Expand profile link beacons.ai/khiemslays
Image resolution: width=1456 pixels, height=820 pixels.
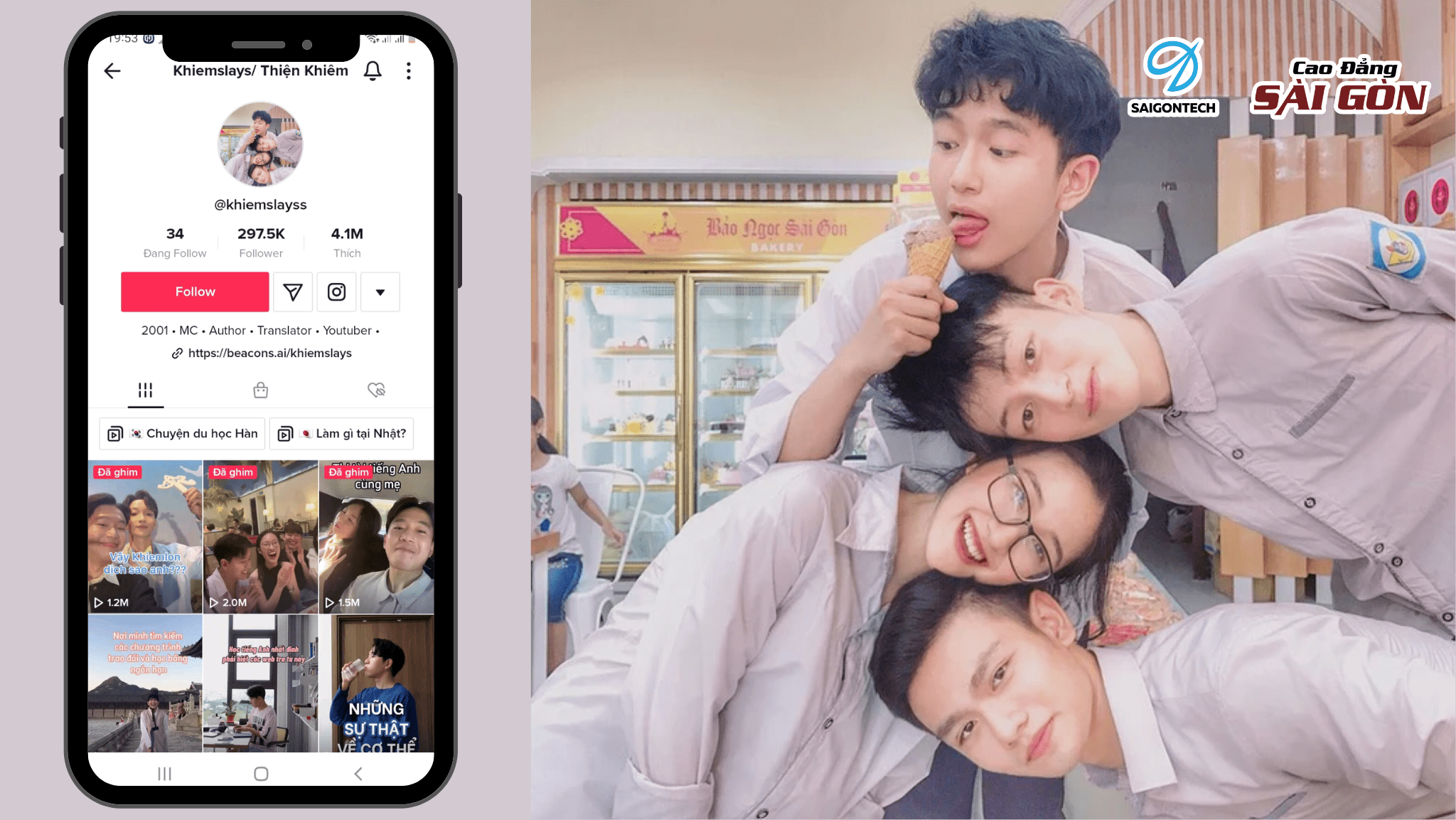click(x=261, y=352)
